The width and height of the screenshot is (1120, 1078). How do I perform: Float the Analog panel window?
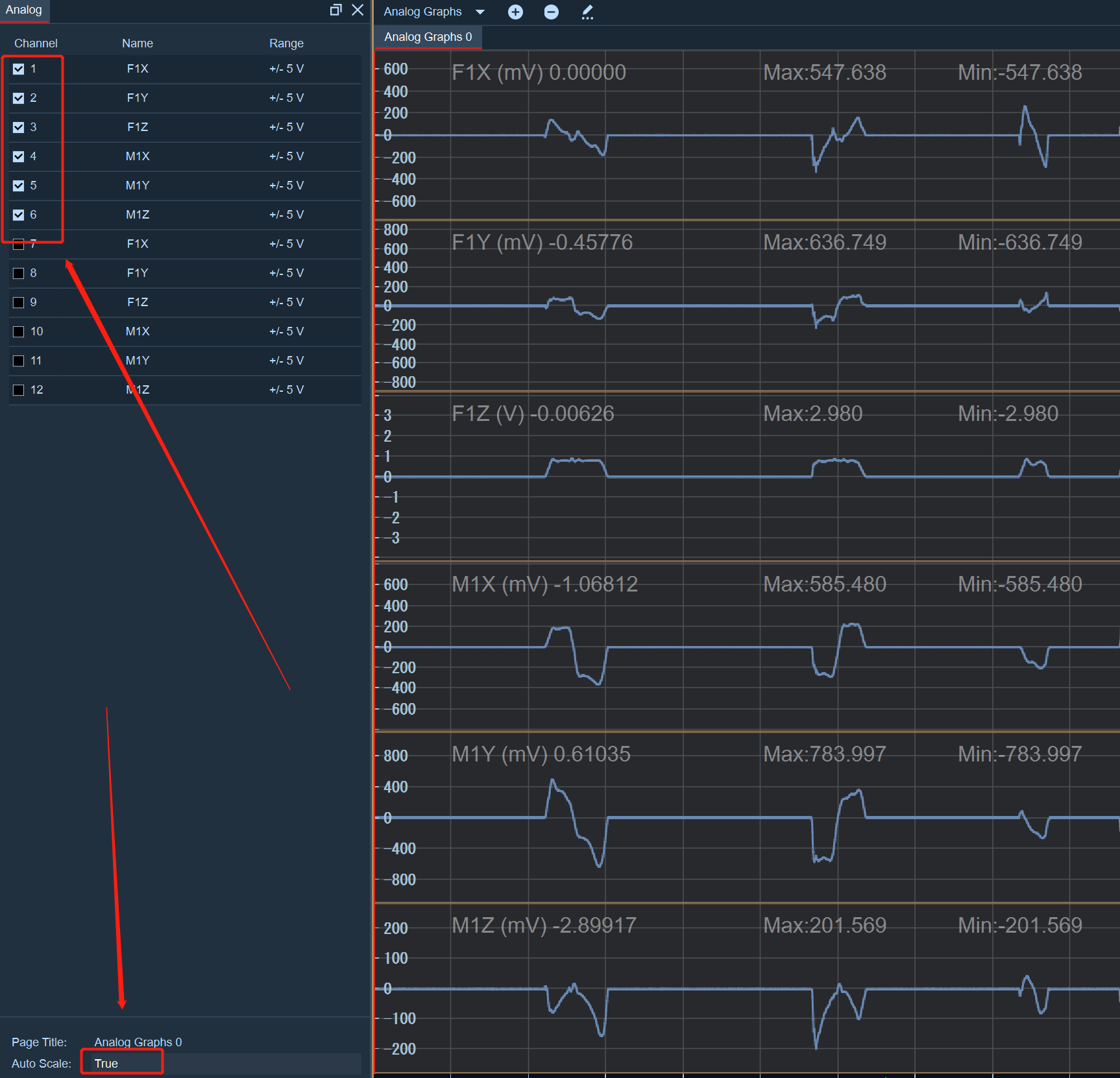coord(335,10)
